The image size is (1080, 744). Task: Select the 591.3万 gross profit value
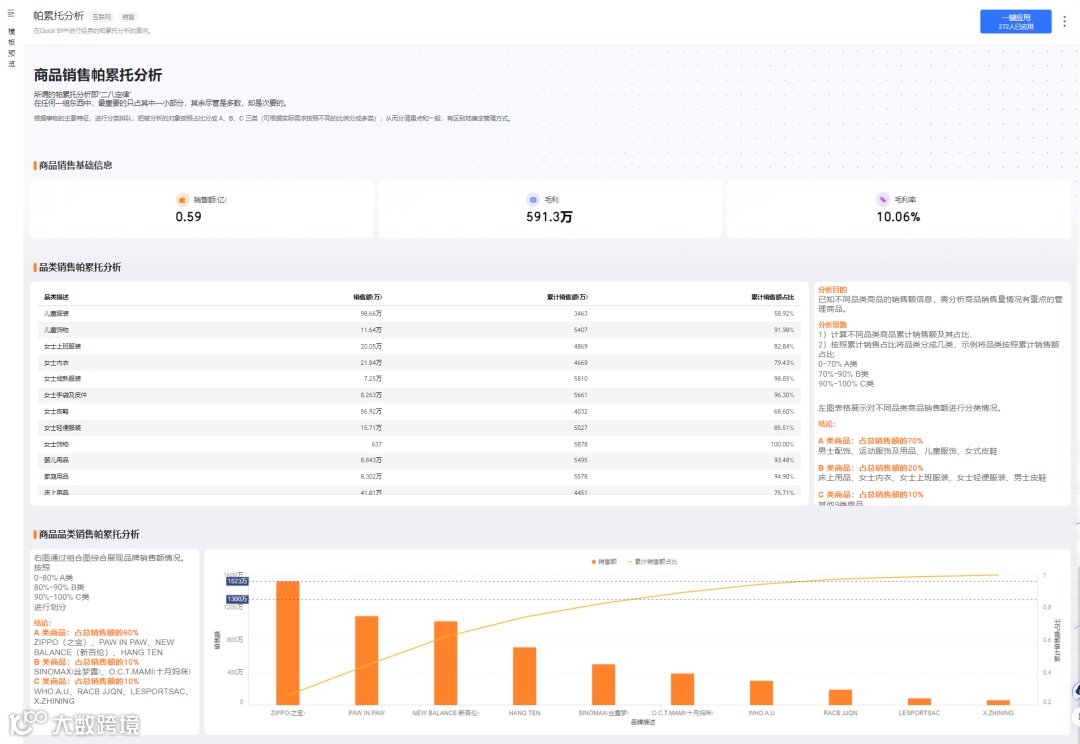tap(549, 217)
